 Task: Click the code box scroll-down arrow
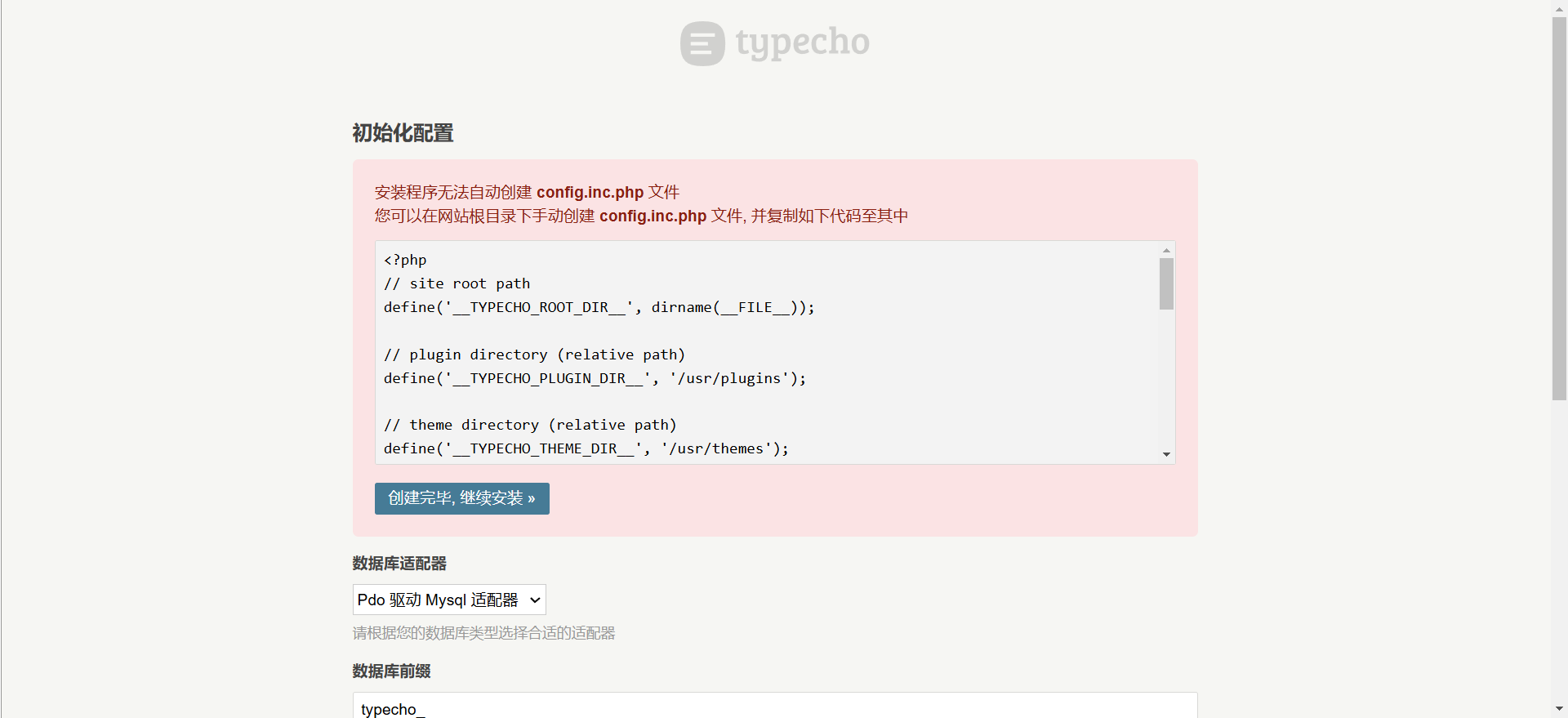1166,454
